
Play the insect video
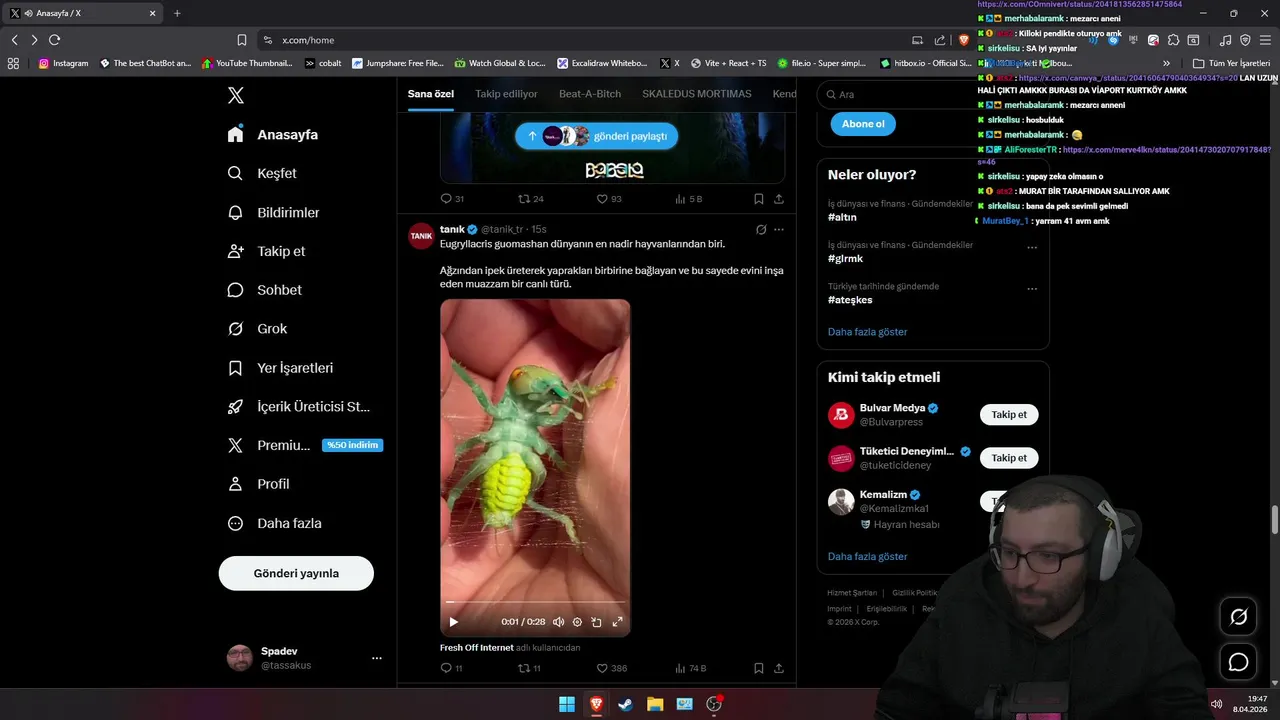453,622
